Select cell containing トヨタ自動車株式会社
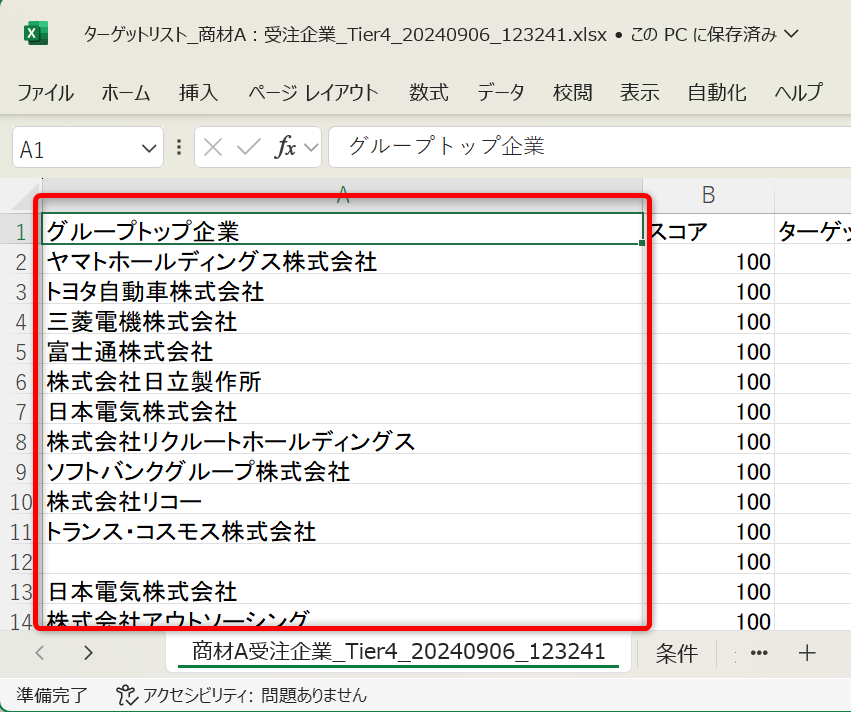851x712 pixels. tap(155, 292)
